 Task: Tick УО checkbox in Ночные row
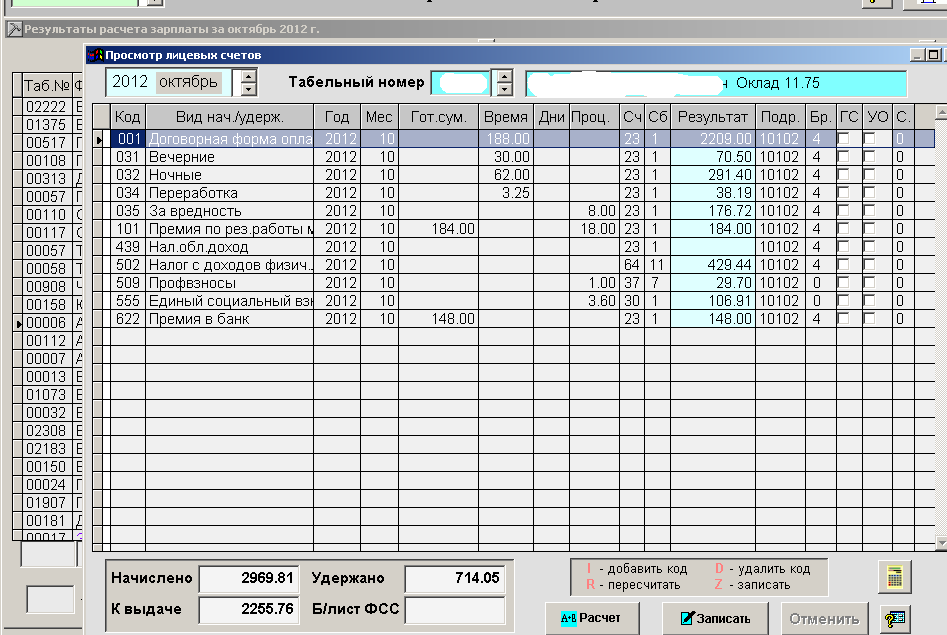[x=872, y=175]
